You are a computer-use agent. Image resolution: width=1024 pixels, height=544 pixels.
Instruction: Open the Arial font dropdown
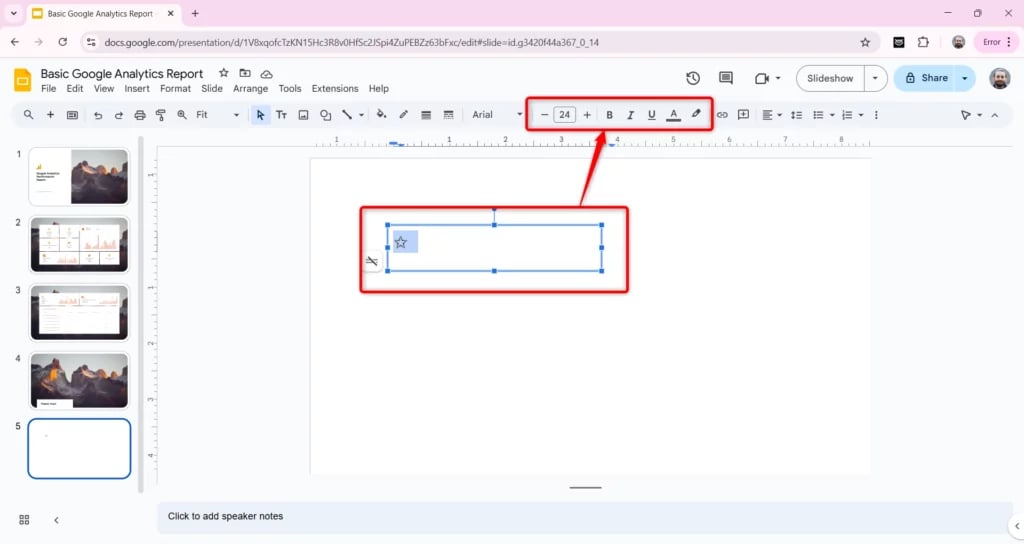[497, 115]
